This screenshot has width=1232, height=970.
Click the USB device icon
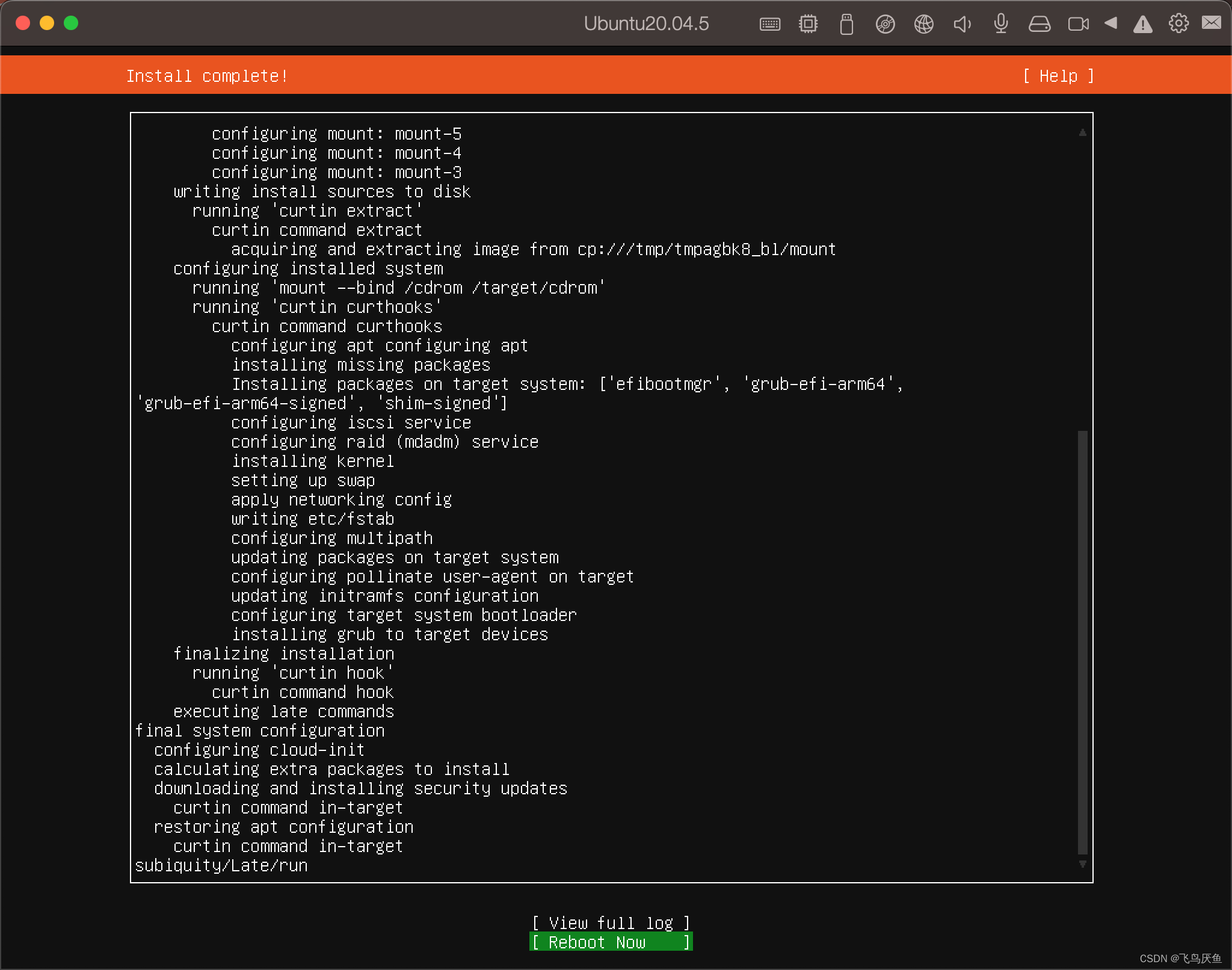(846, 24)
